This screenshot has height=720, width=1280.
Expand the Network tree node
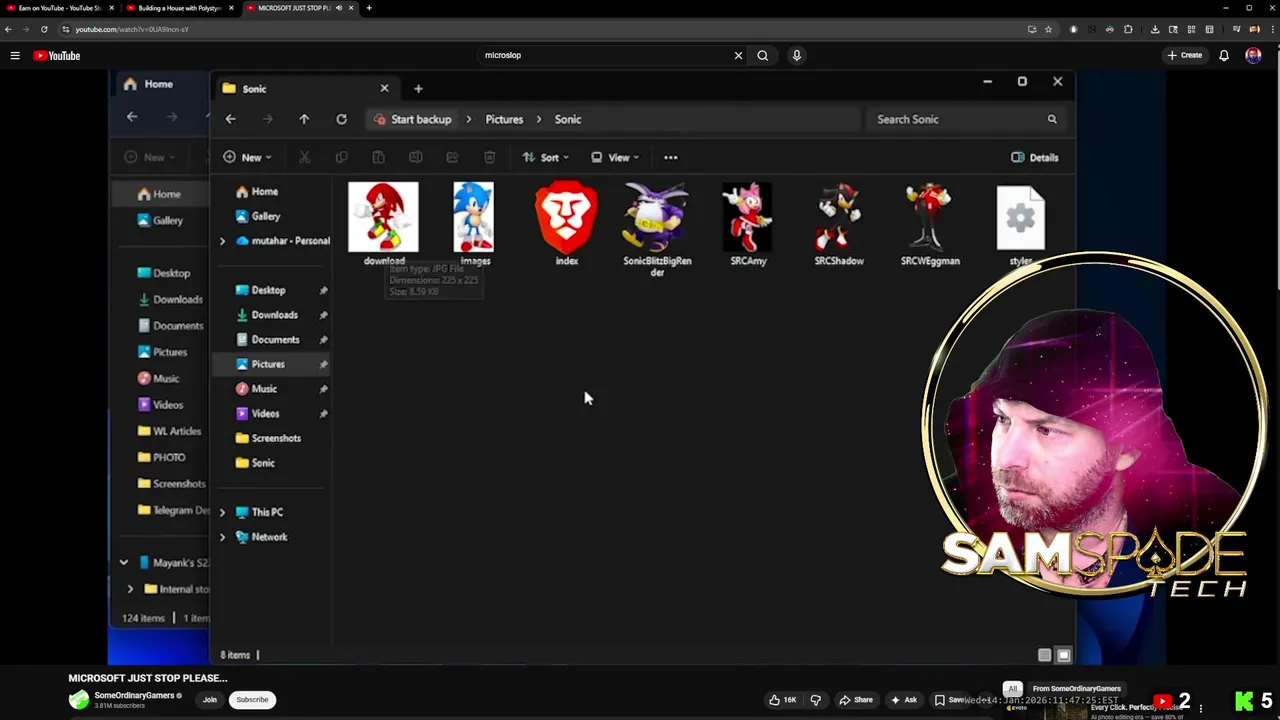[x=222, y=537]
